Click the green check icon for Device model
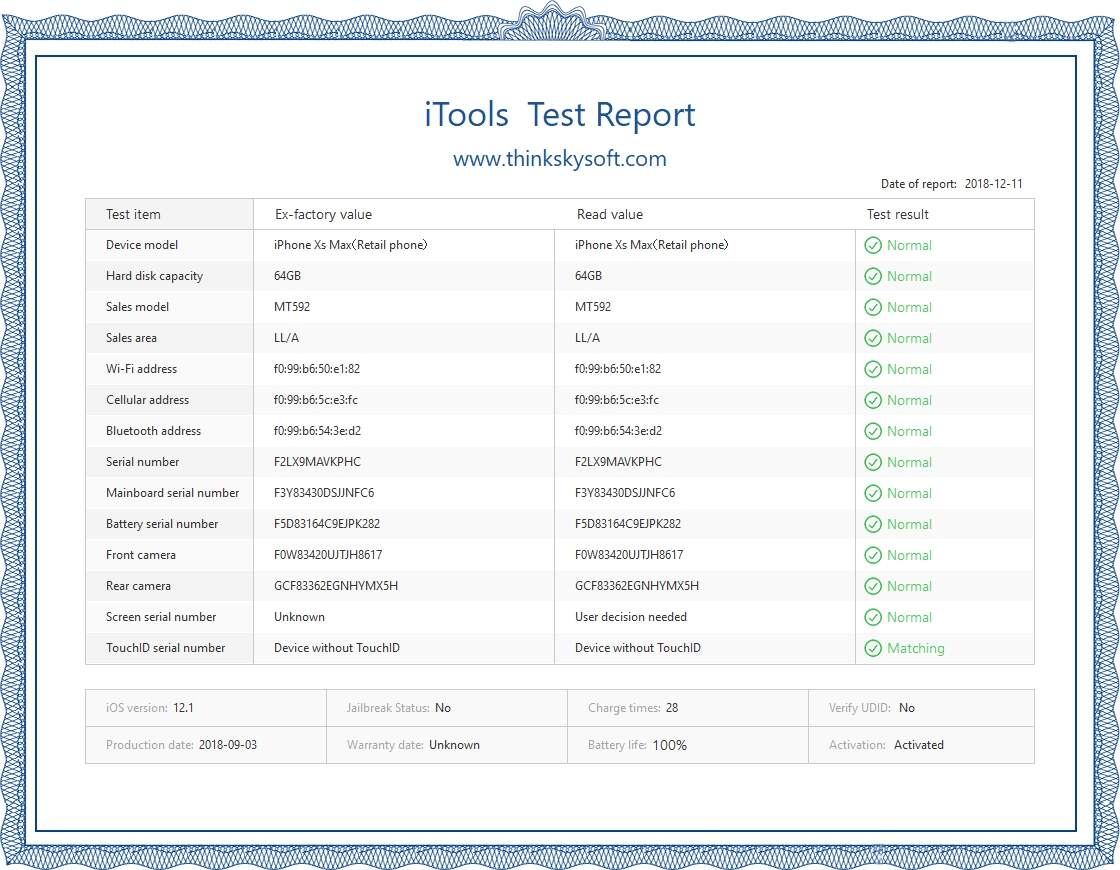1120x870 pixels. click(x=873, y=245)
